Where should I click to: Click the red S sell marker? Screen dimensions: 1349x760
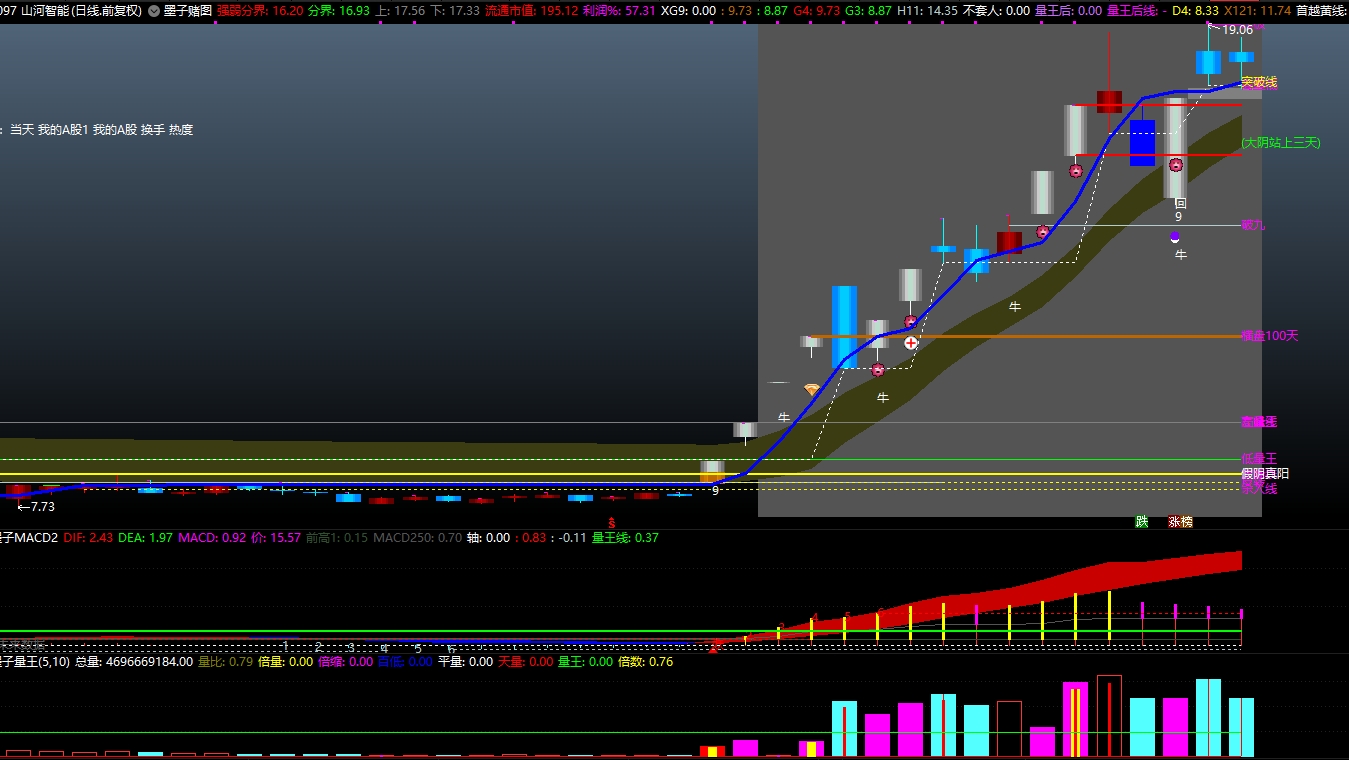(612, 522)
